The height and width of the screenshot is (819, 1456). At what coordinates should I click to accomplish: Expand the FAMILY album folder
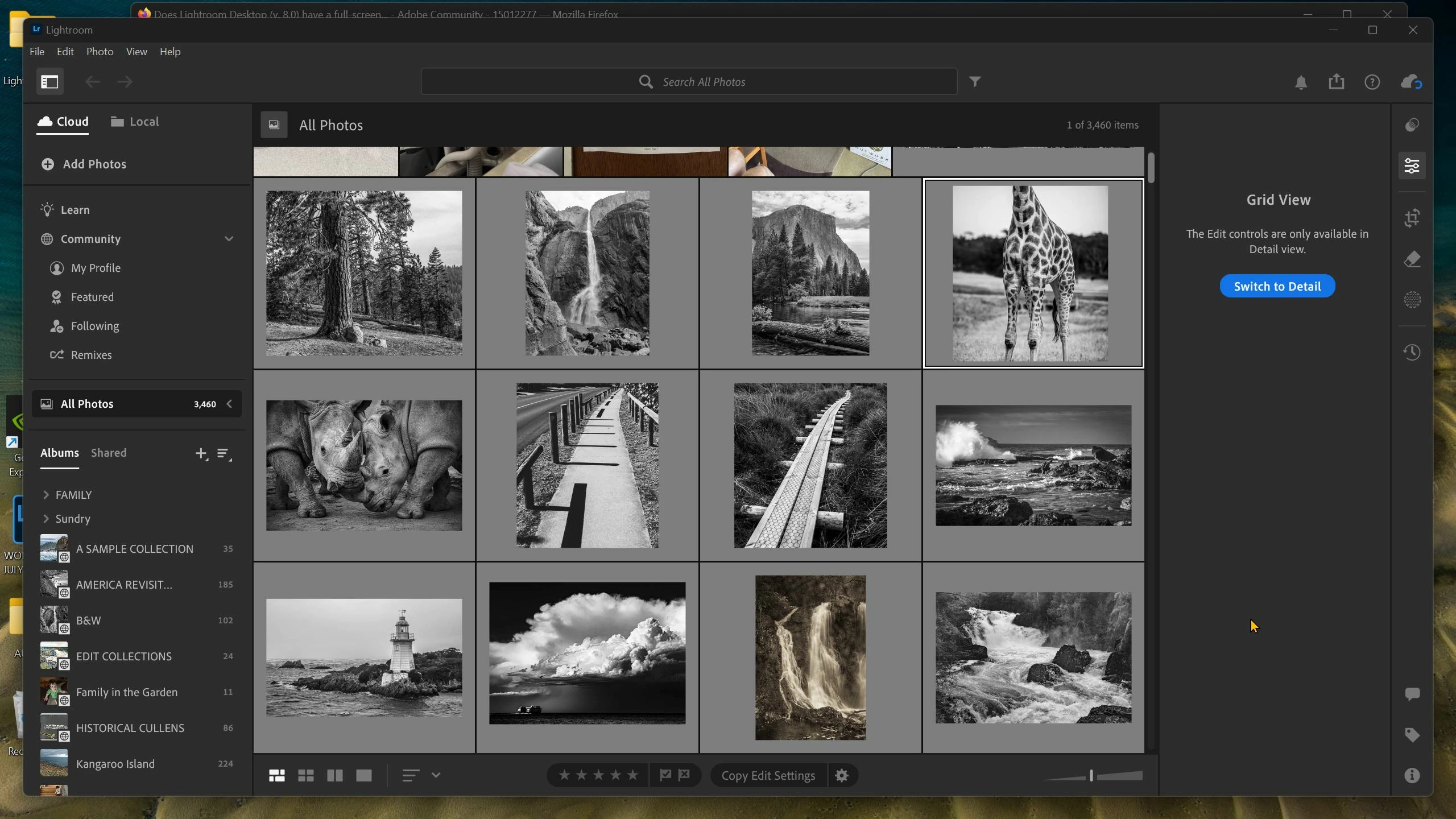click(x=46, y=495)
